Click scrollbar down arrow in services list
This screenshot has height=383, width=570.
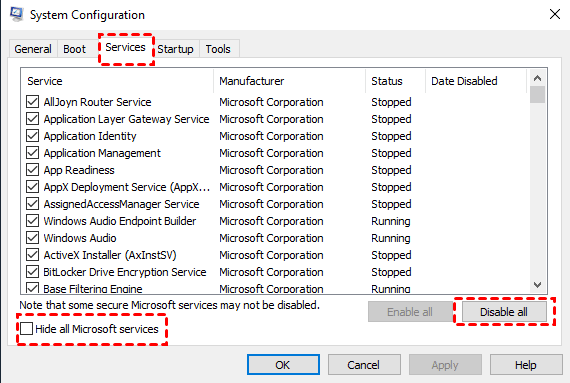coord(537,285)
